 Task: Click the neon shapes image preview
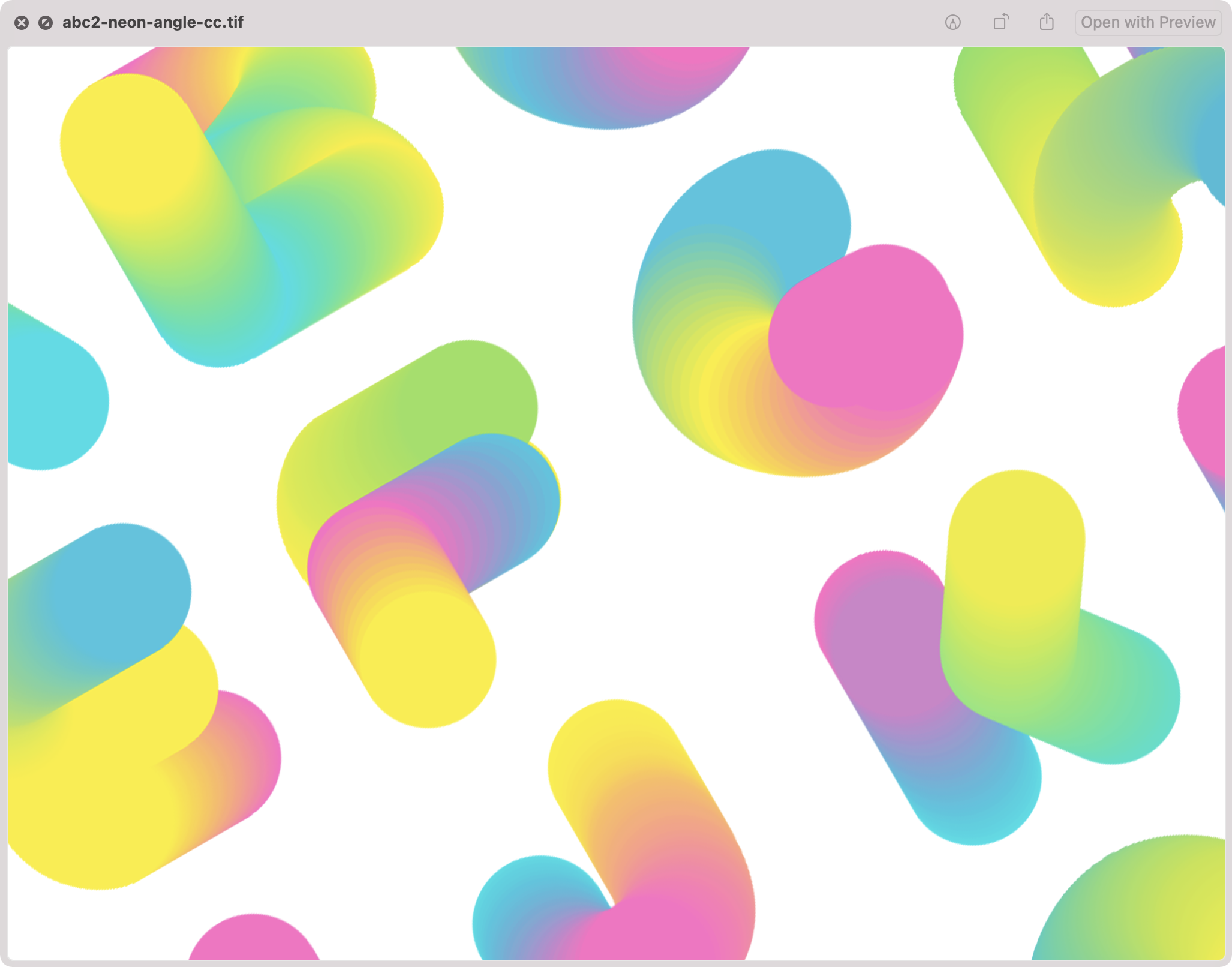point(616,503)
